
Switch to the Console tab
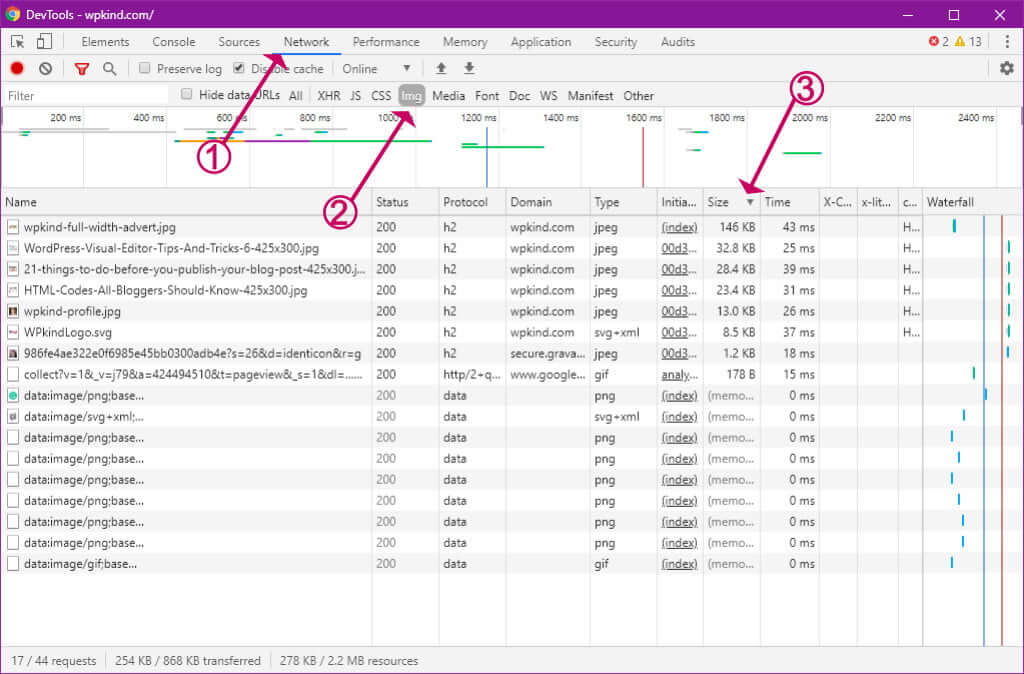(x=174, y=42)
